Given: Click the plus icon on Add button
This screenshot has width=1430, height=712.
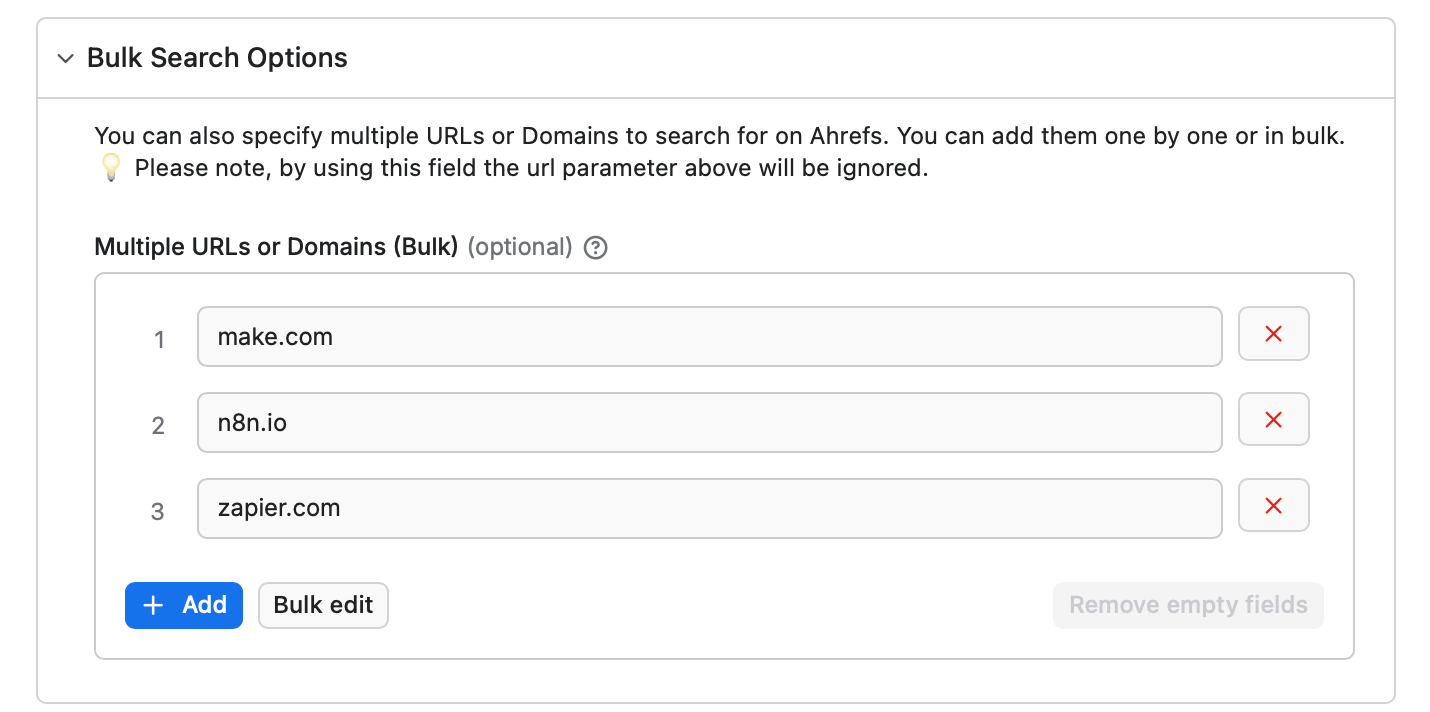Looking at the screenshot, I should point(153,605).
